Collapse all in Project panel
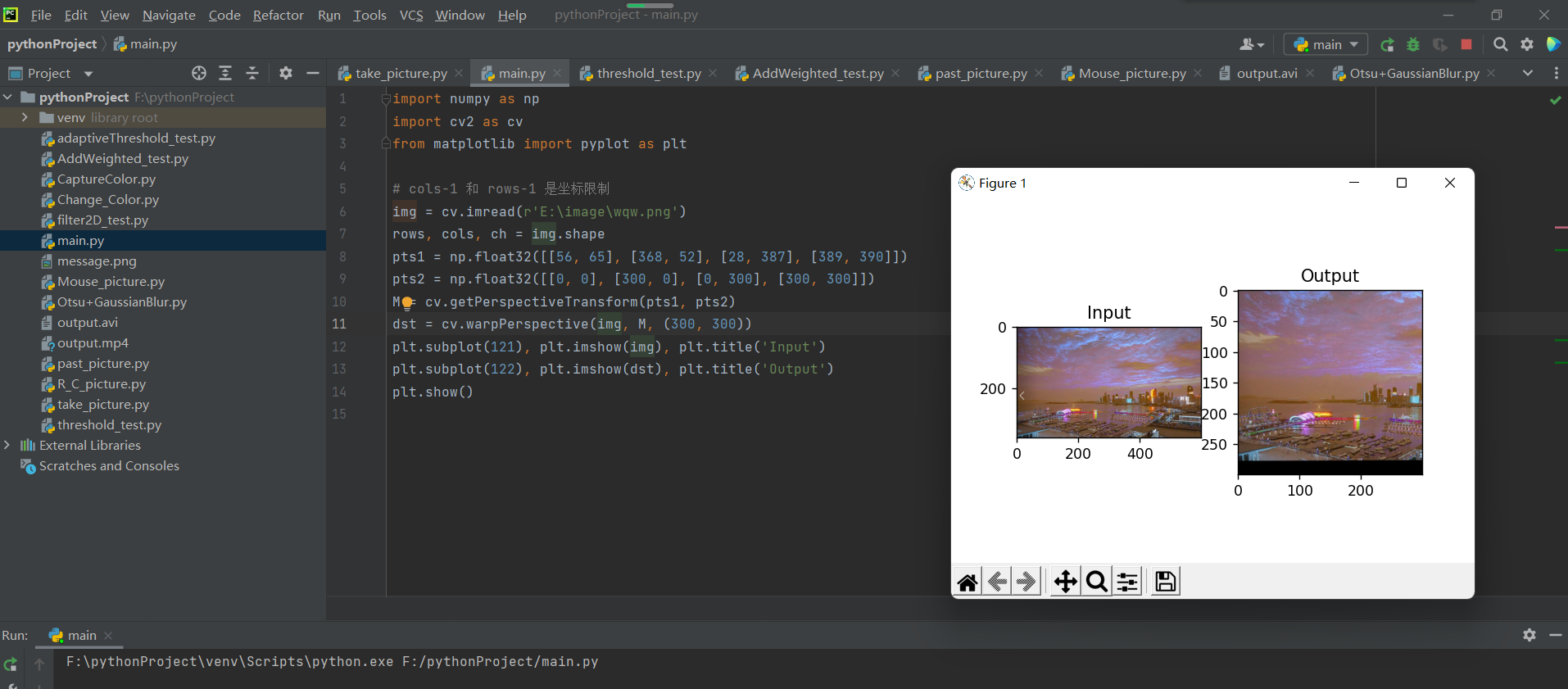1568x689 pixels. coord(252,73)
